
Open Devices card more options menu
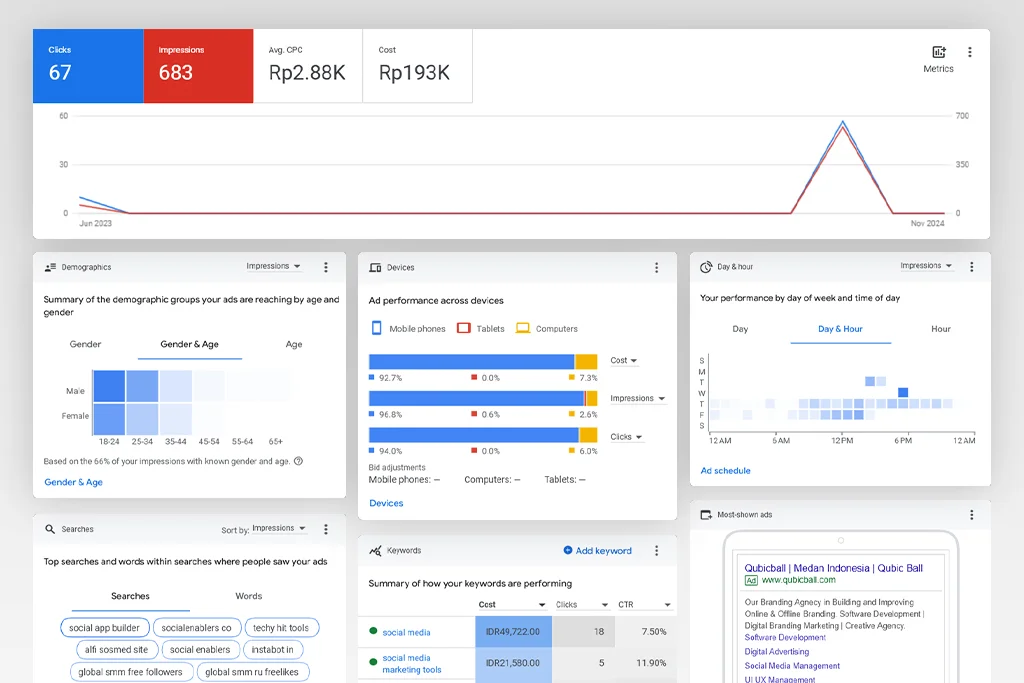tap(656, 268)
